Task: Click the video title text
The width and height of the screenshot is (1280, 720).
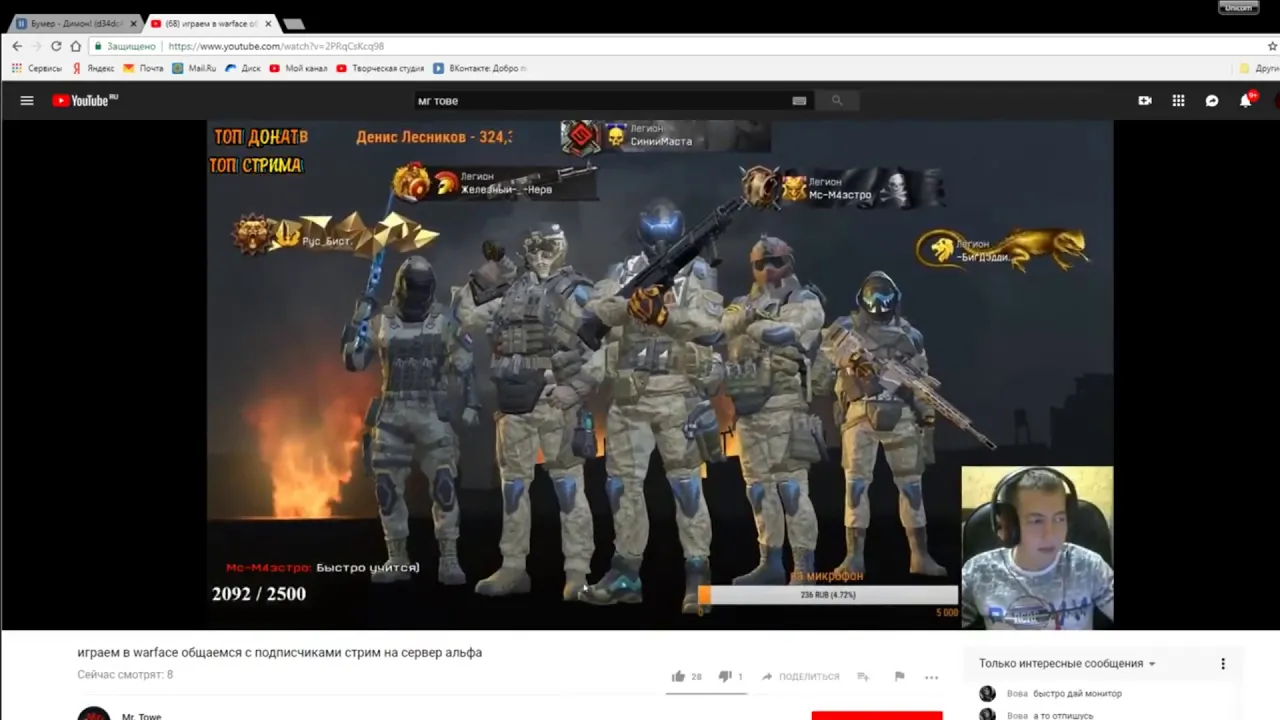Action: click(x=280, y=652)
